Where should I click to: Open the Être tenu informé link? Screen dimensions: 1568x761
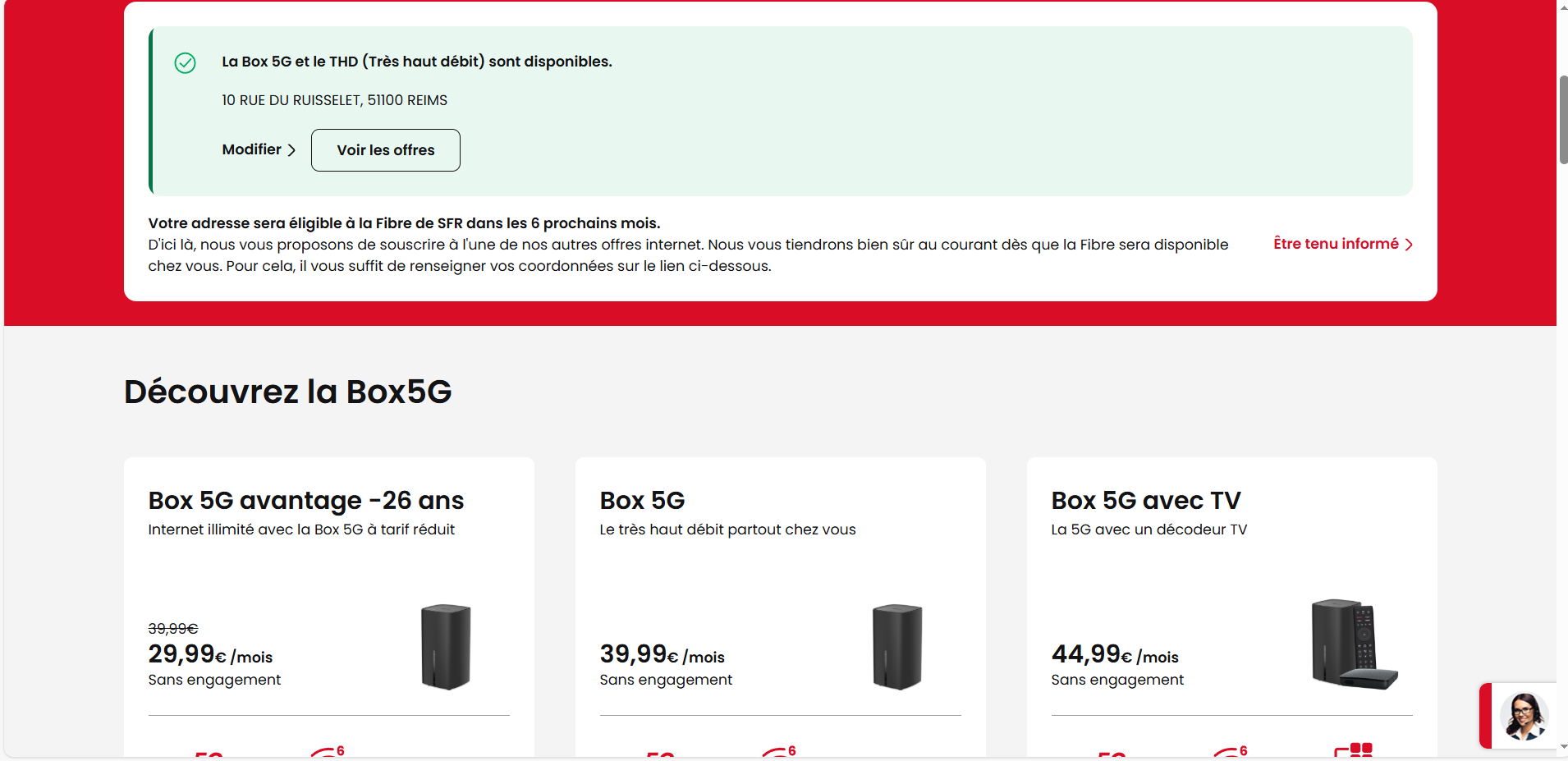[x=1343, y=244]
